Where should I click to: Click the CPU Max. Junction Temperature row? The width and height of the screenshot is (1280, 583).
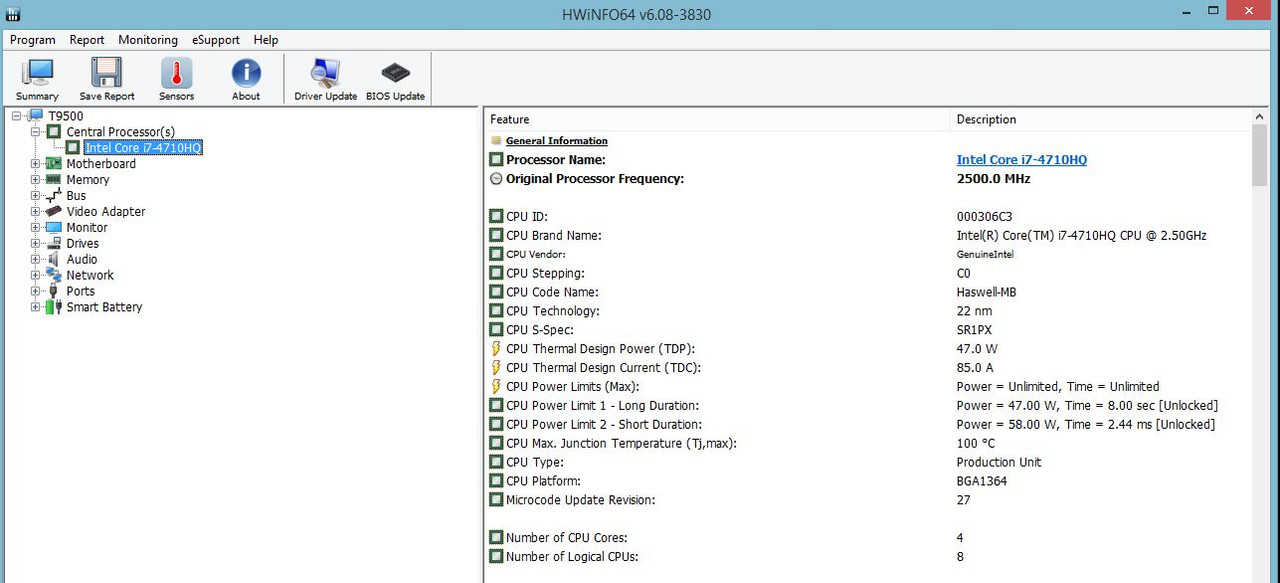868,444
